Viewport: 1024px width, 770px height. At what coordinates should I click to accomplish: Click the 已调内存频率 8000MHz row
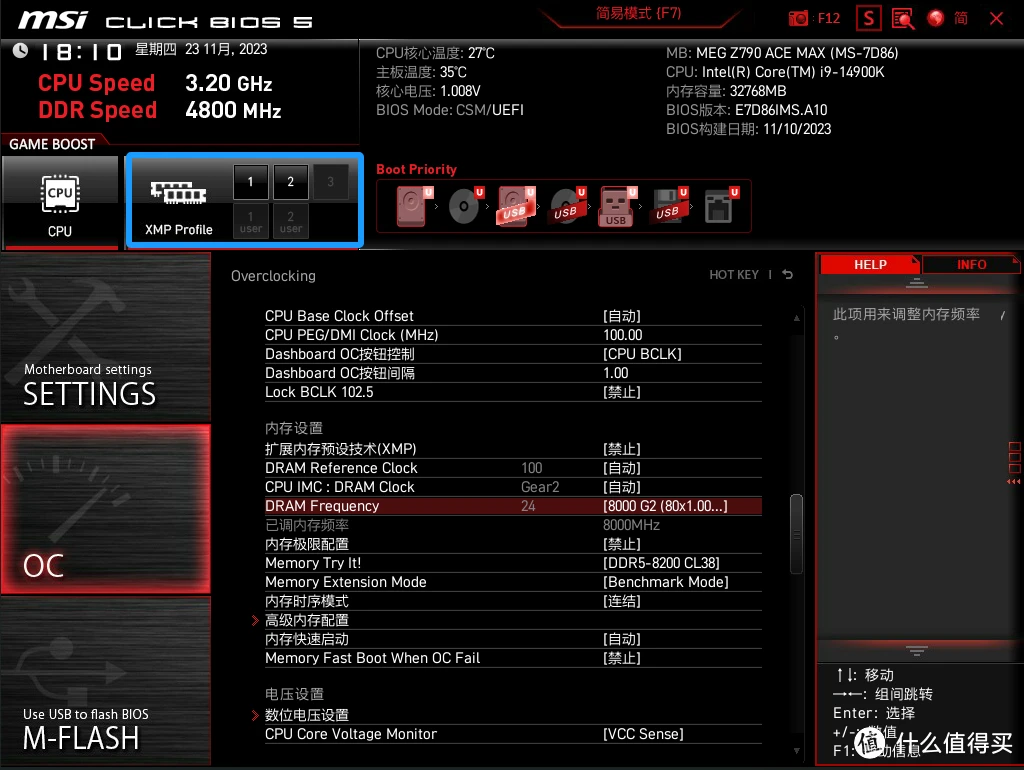513,525
